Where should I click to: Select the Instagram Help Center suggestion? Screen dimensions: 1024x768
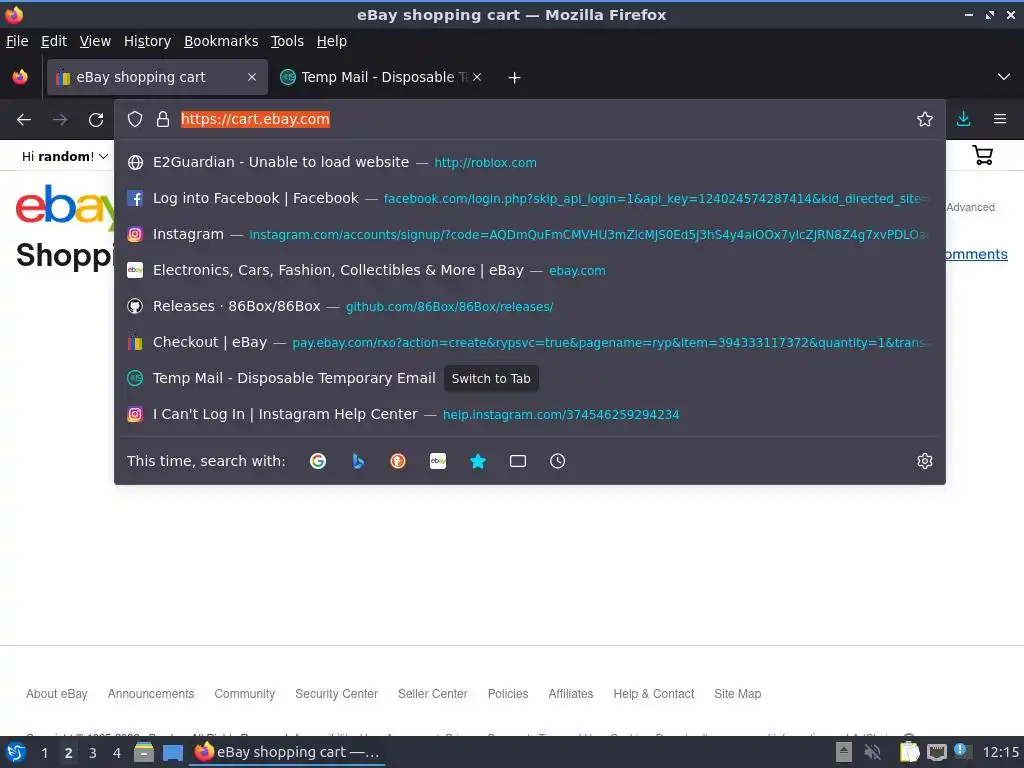click(530, 415)
